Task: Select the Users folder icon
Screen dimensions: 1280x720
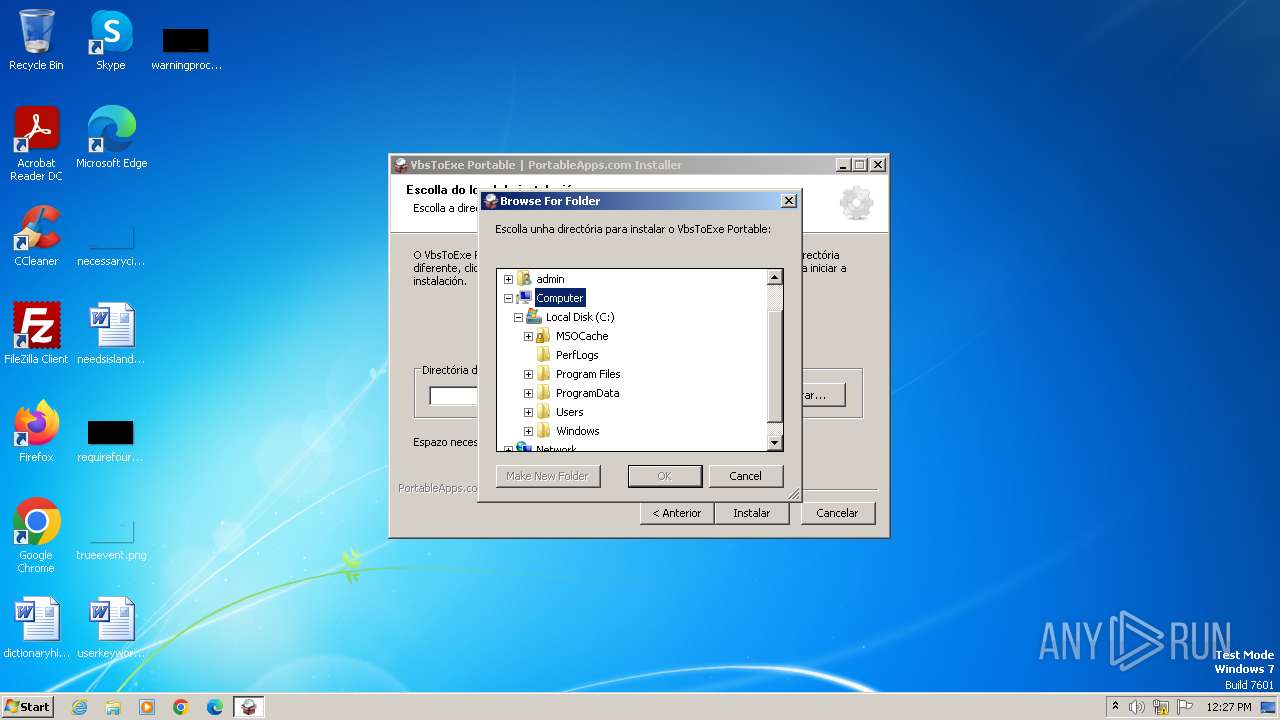Action: [x=543, y=412]
